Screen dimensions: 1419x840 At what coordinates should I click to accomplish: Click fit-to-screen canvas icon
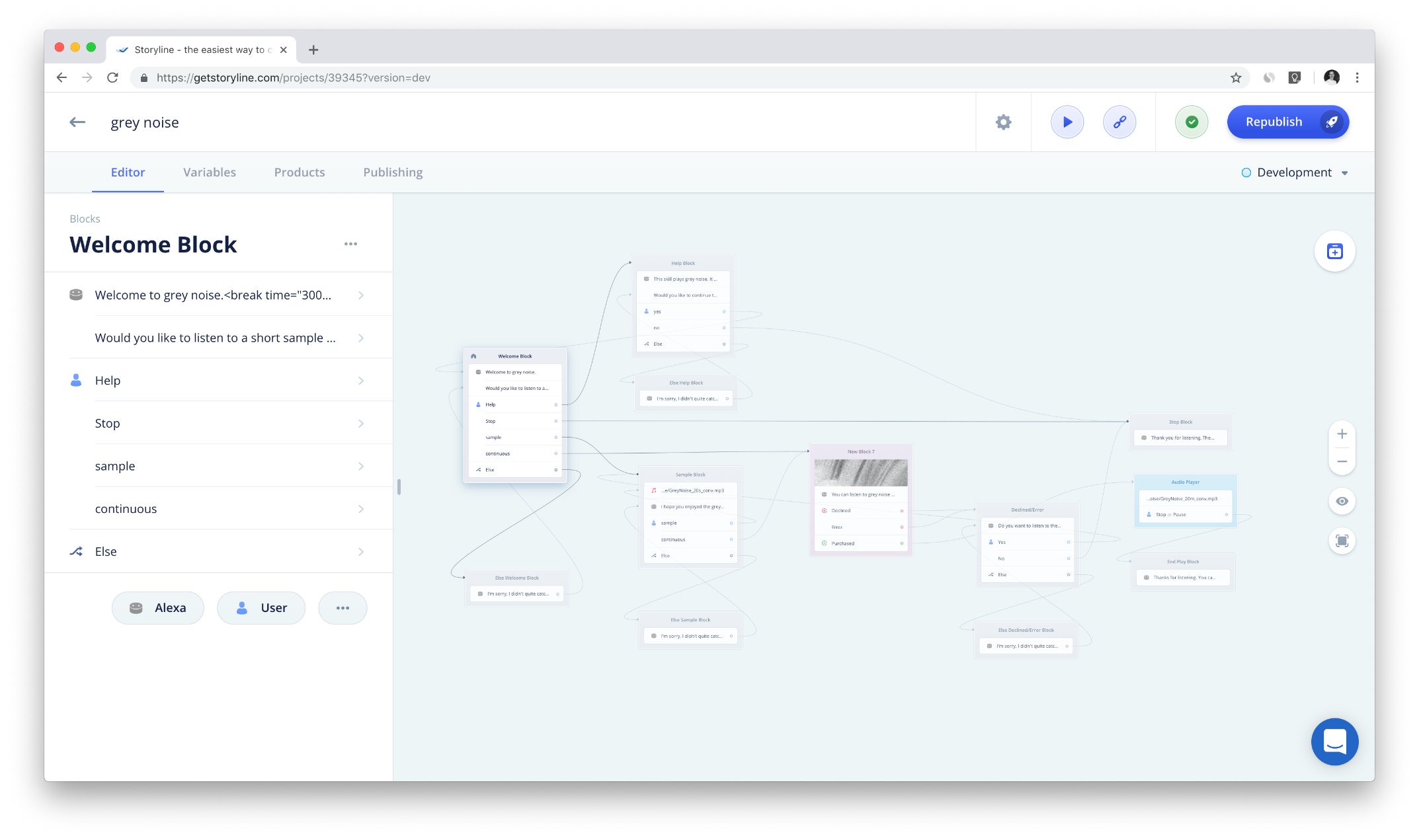(1342, 541)
